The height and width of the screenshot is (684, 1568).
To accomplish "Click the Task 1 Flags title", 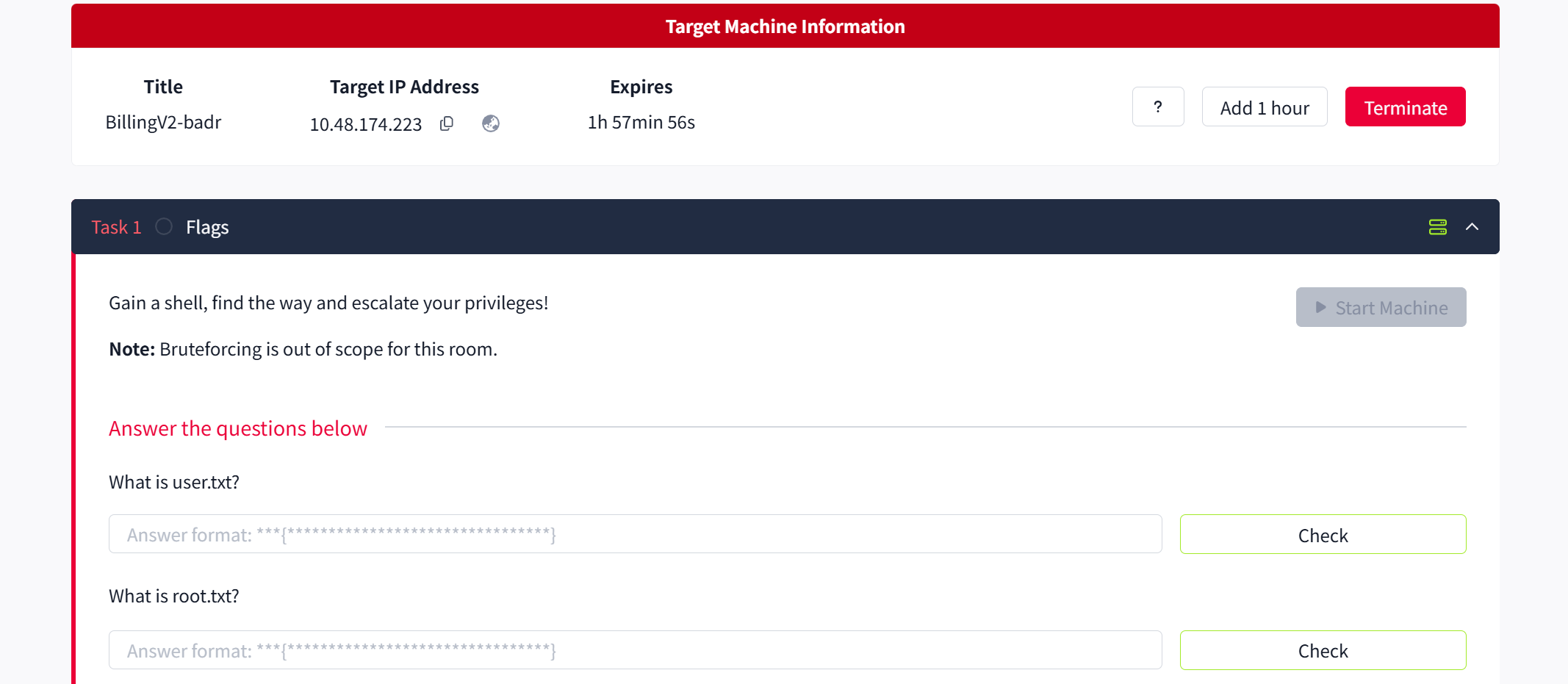I will [x=207, y=228].
